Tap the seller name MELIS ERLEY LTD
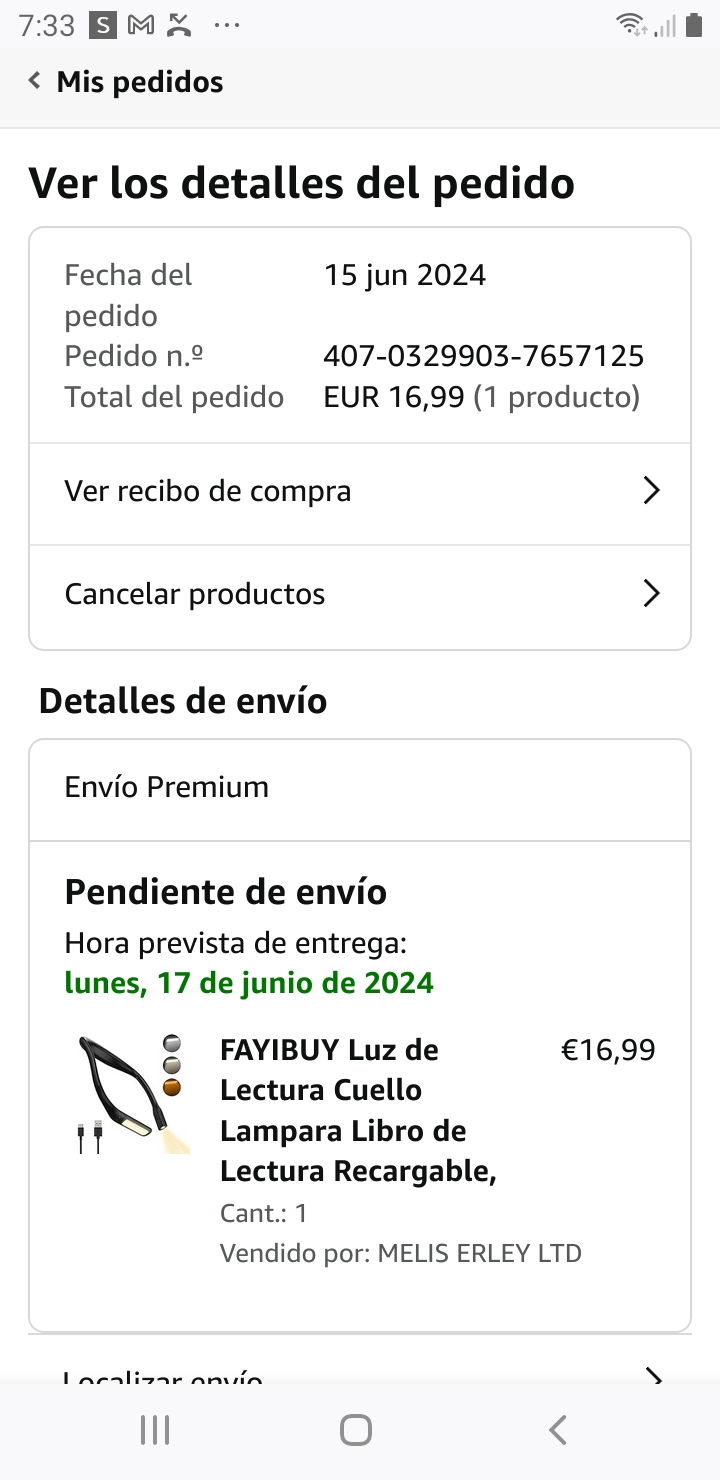720x1480 pixels. 479,1253
